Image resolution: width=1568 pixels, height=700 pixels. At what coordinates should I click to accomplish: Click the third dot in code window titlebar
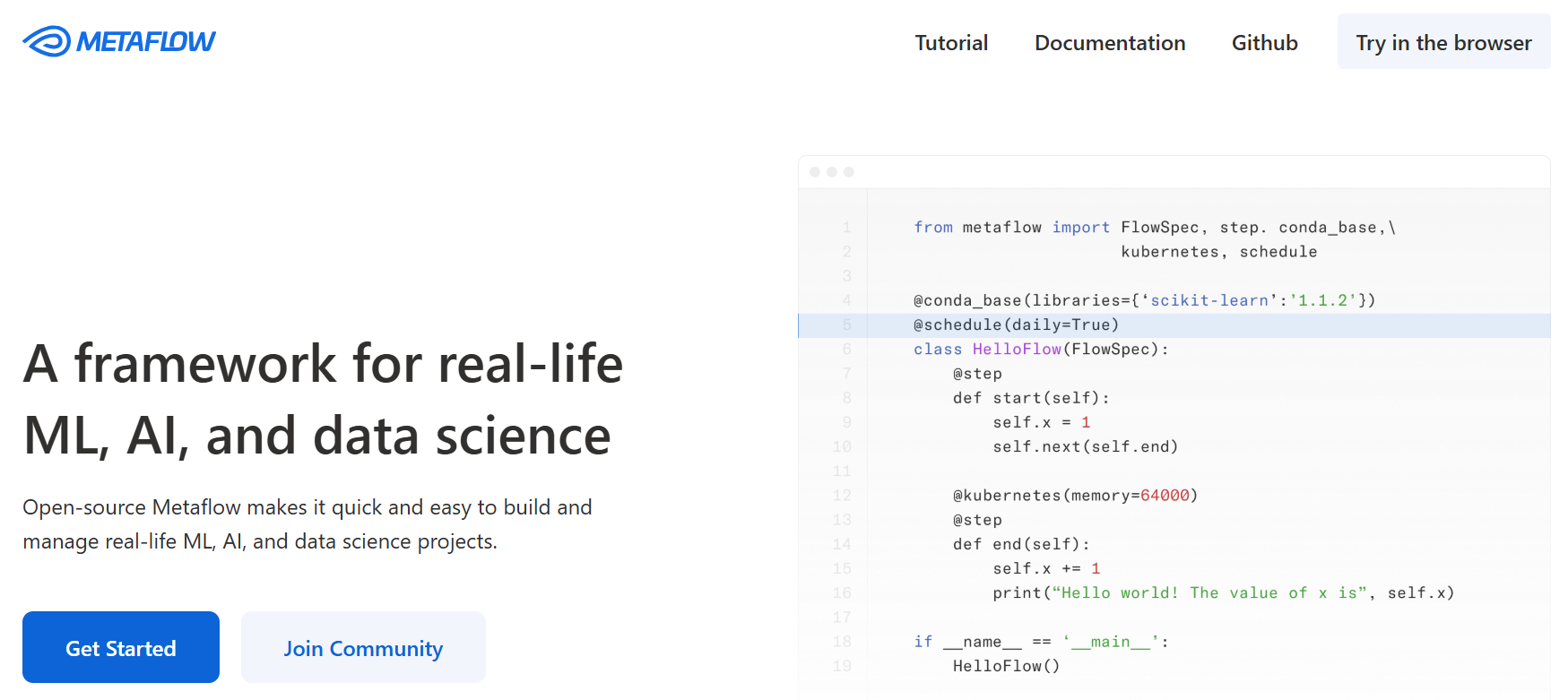click(x=849, y=172)
